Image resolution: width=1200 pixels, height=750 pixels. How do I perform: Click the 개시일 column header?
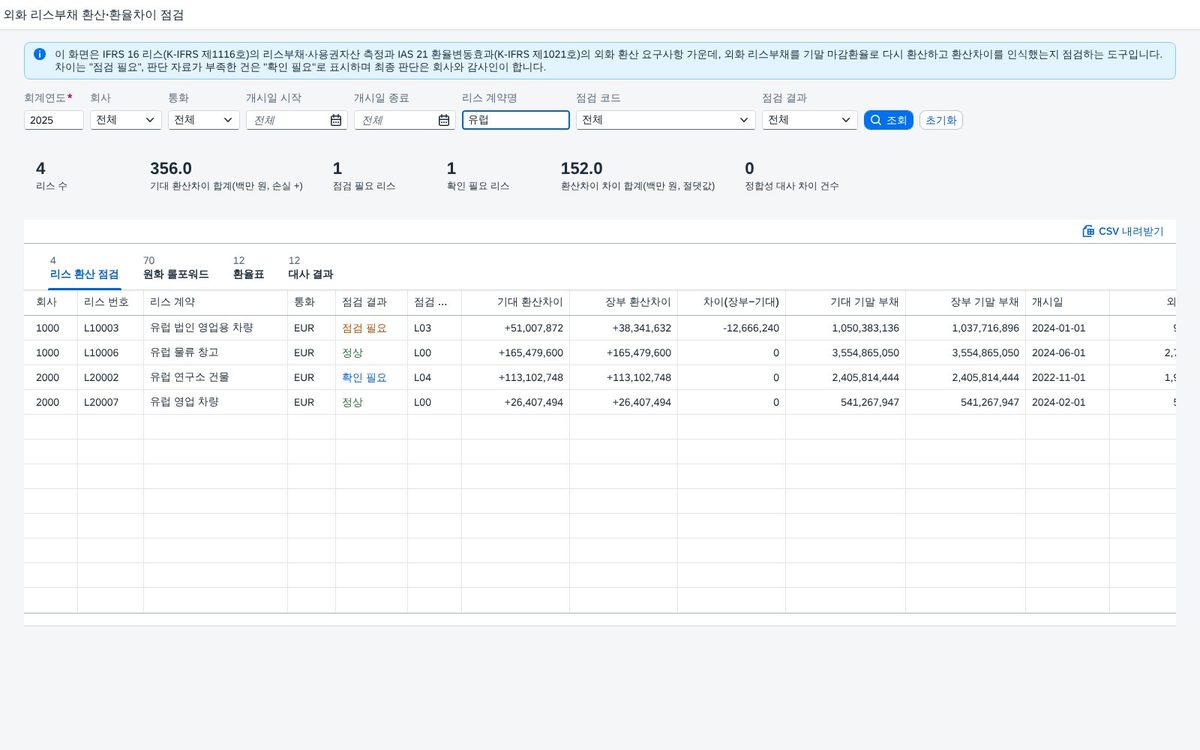point(1068,303)
